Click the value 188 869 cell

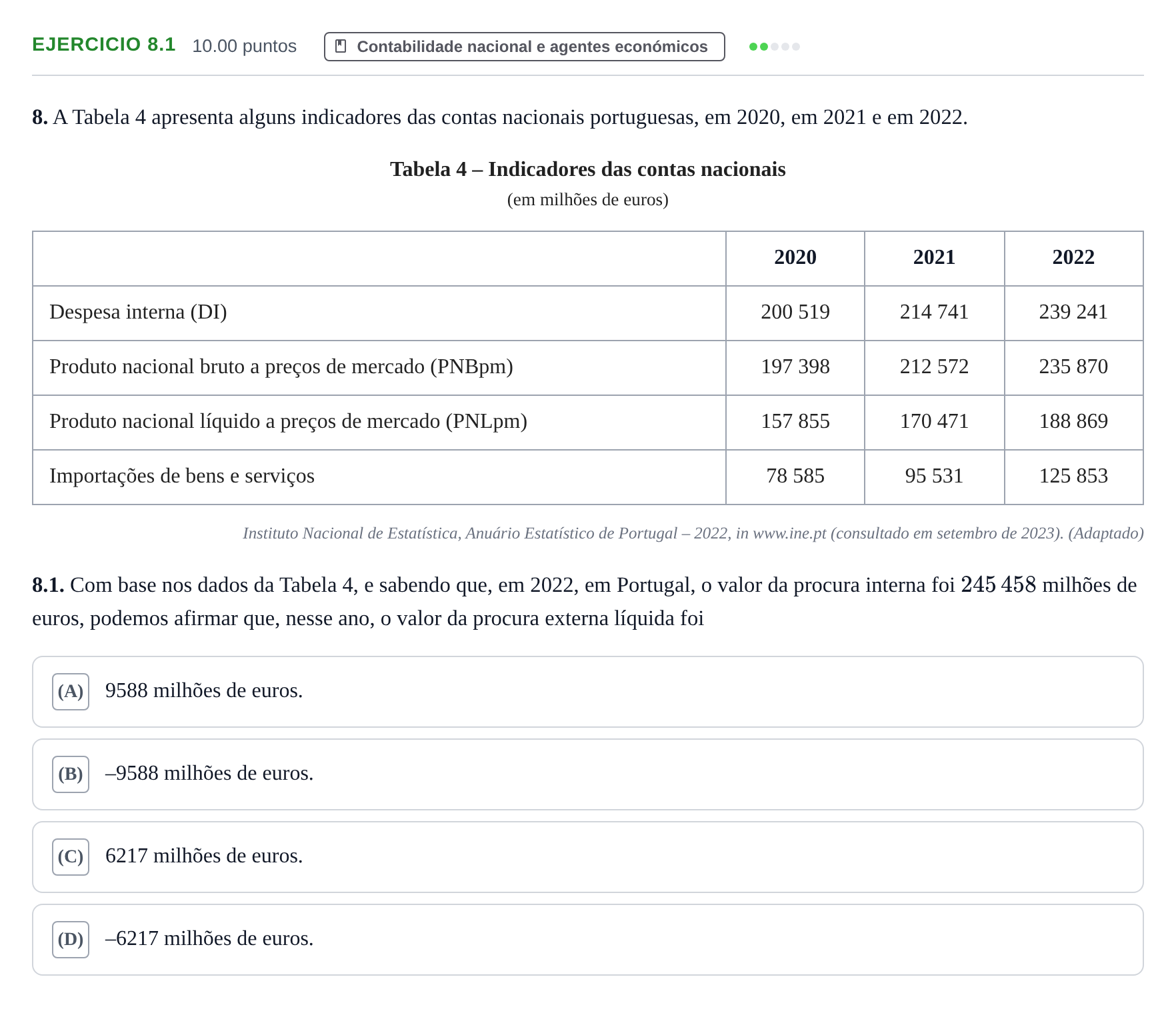1074,423
